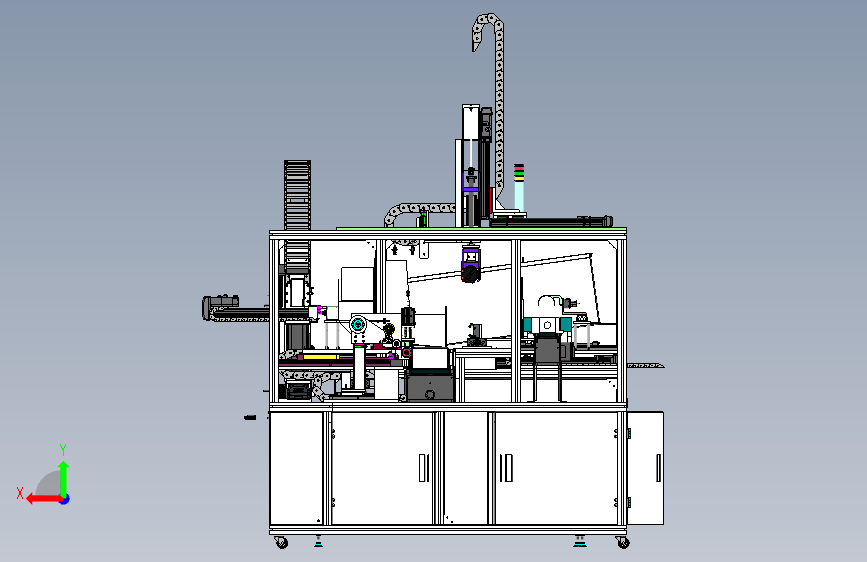Select the stack signal light tower on the machine
Screen dimensions: 867x562
(x=519, y=187)
